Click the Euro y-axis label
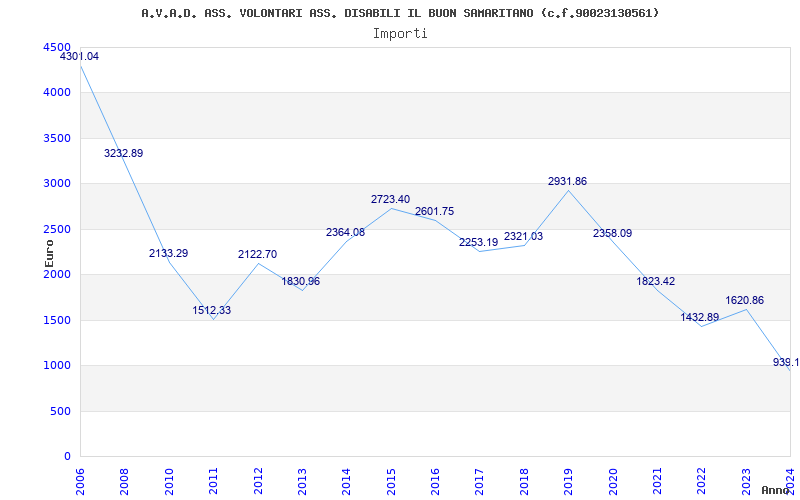This screenshot has height=500, width=800. [x=49, y=253]
